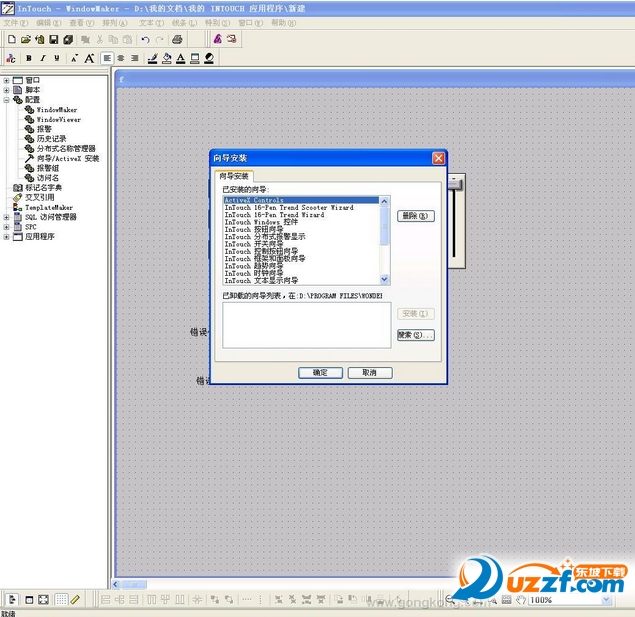635x617 pixels.
Task: Select InTouch 文本显示向导 entry
Action: [x=261, y=281]
